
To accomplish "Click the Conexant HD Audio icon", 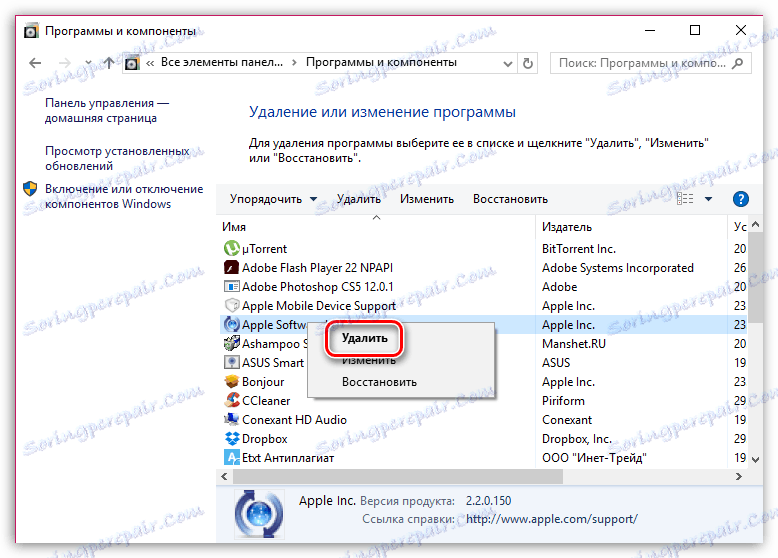I will 231,420.
